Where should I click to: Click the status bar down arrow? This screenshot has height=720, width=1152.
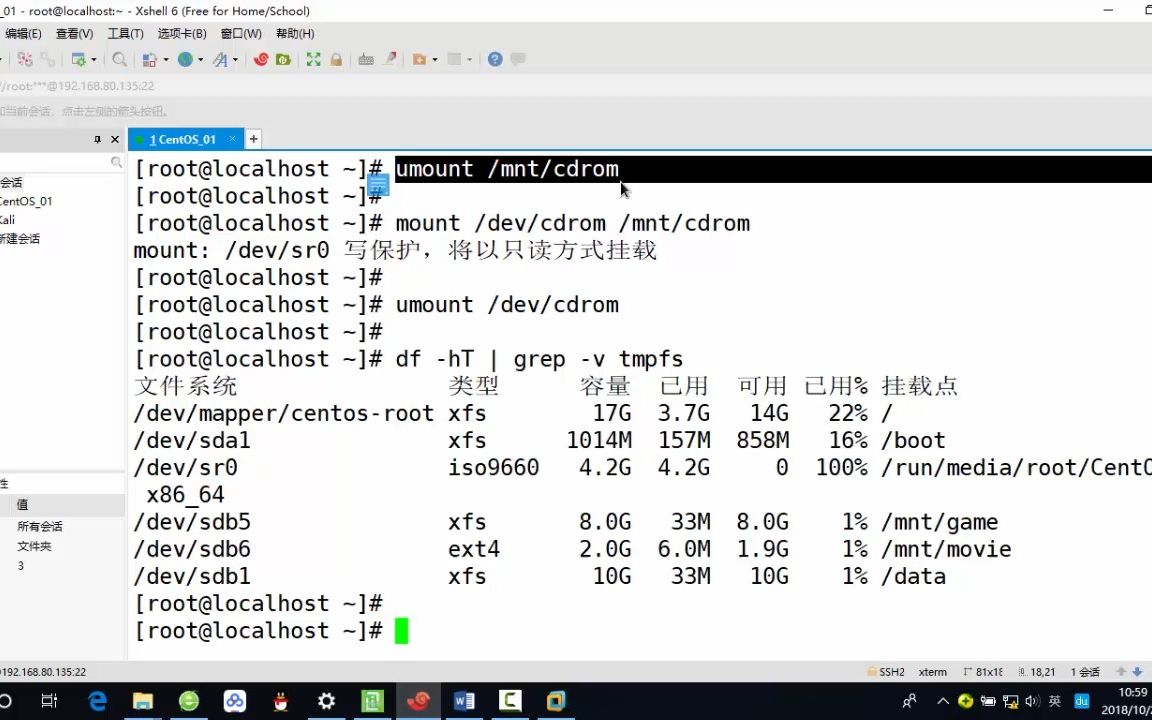[1137, 672]
